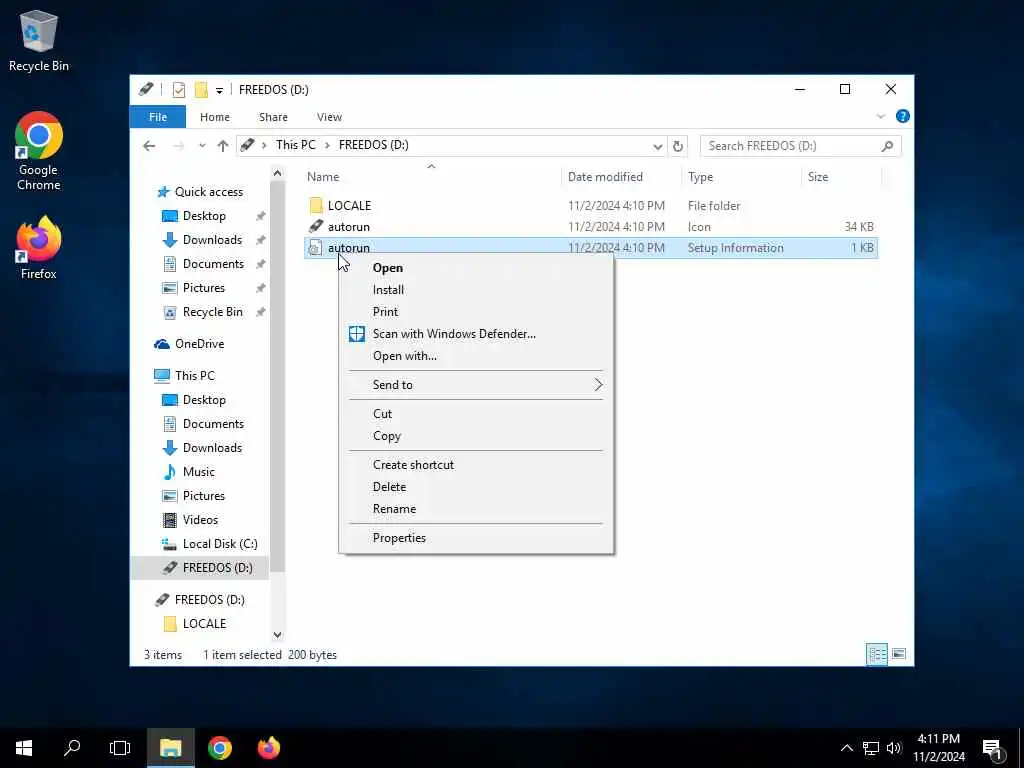Open pinned Desktop under Quick access
Image resolution: width=1024 pixels, height=768 pixels.
tap(204, 216)
